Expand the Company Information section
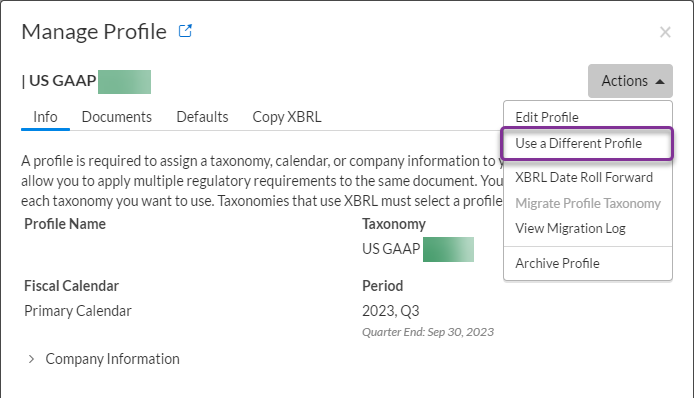The image size is (694, 398). click(x=104, y=359)
